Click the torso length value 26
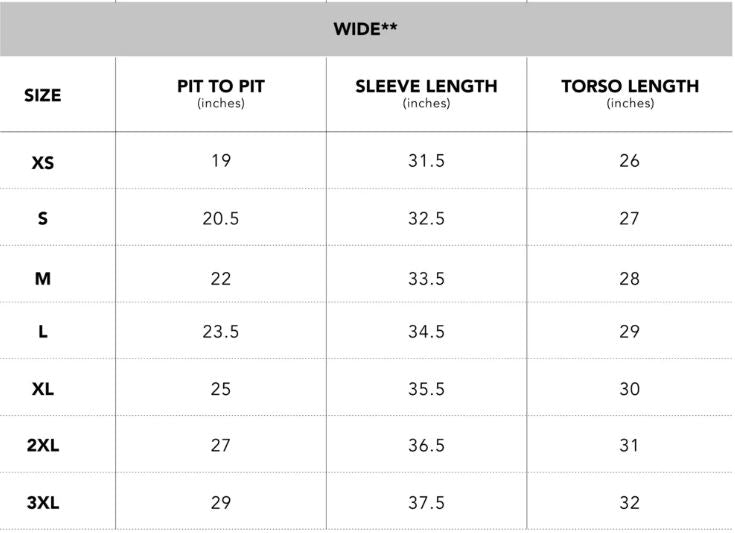735x533 pixels. pyautogui.click(x=629, y=161)
